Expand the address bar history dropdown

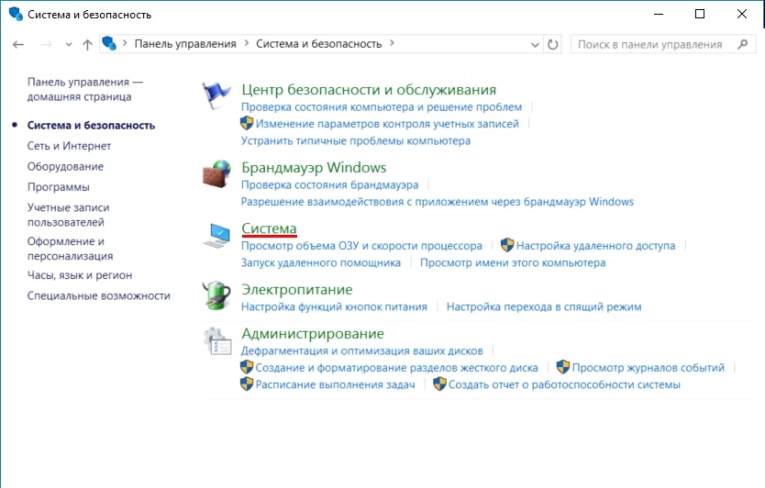coord(536,44)
